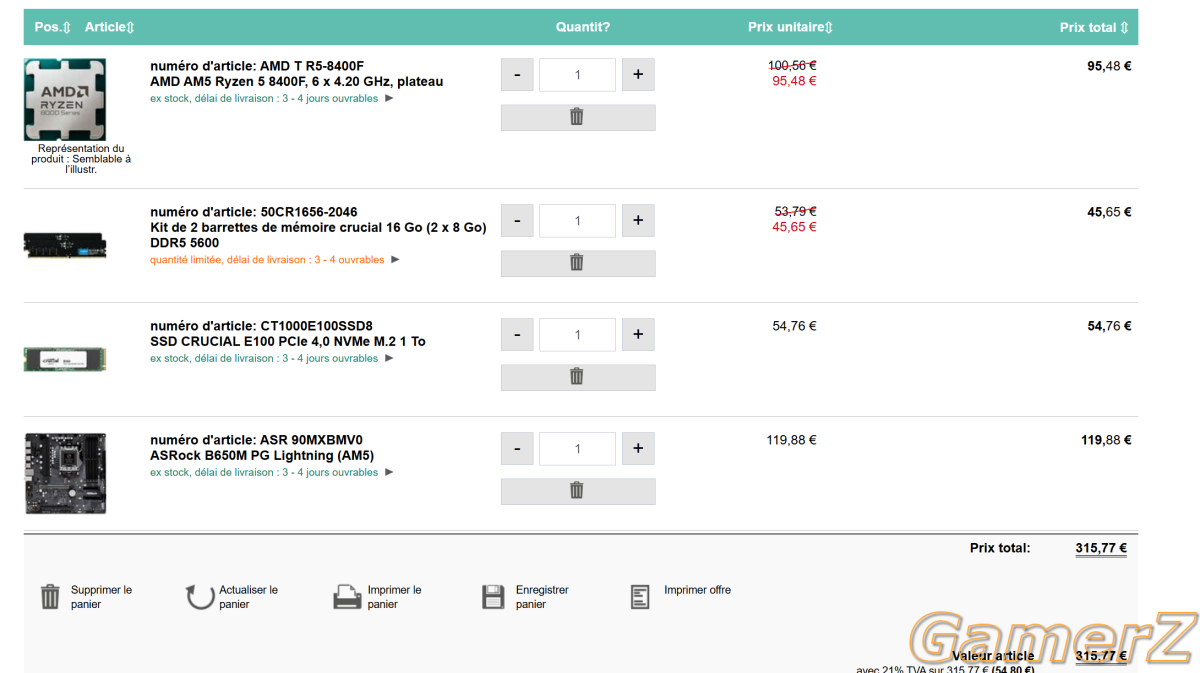Click Enregistrer panier label

click(542, 597)
